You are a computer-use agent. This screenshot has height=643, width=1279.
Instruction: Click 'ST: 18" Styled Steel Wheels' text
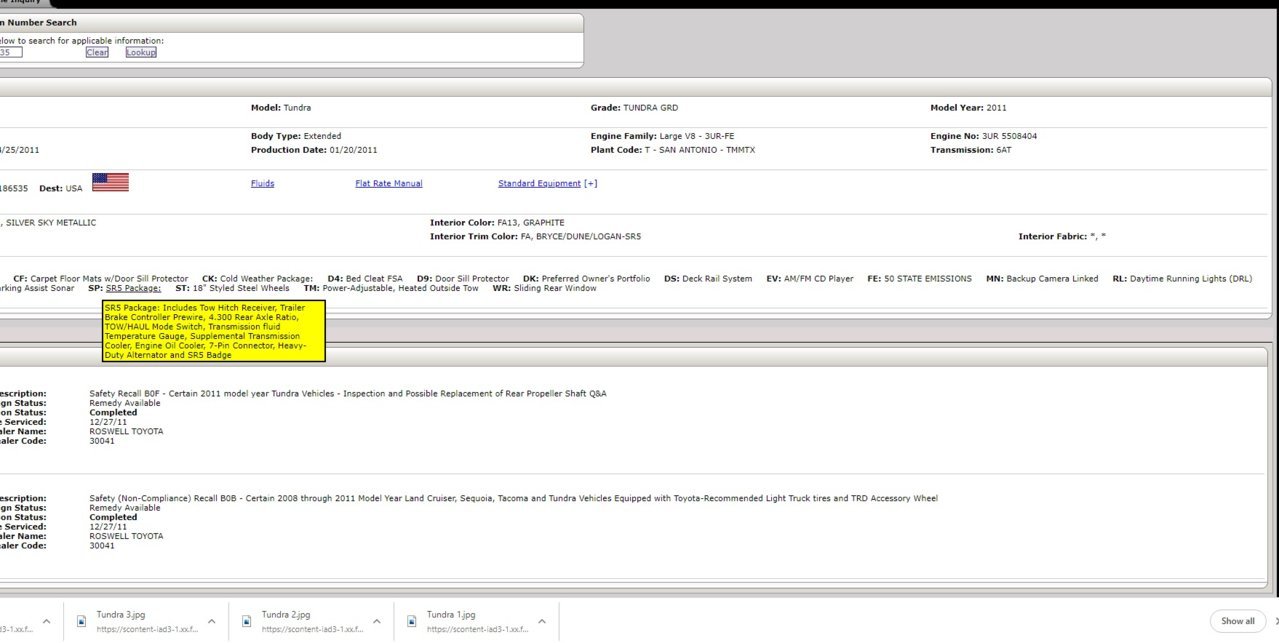[x=232, y=288]
